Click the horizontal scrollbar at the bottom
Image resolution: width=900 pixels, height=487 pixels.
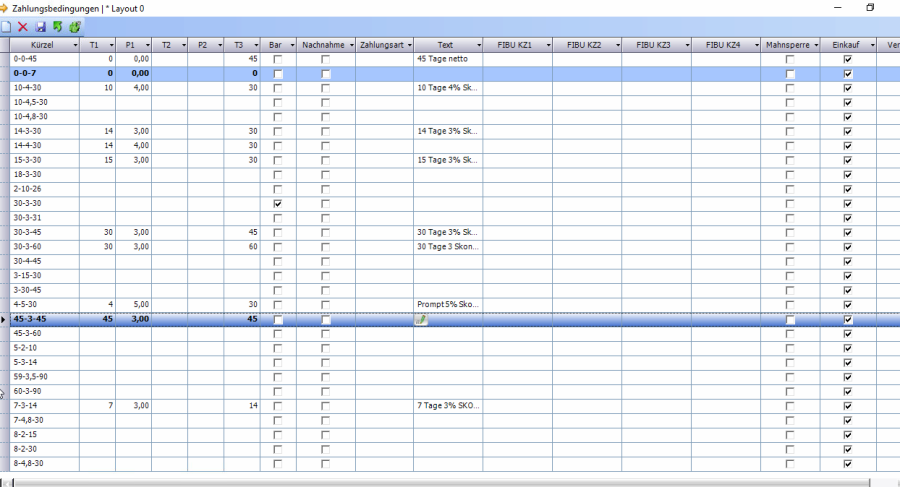pyautogui.click(x=450, y=482)
